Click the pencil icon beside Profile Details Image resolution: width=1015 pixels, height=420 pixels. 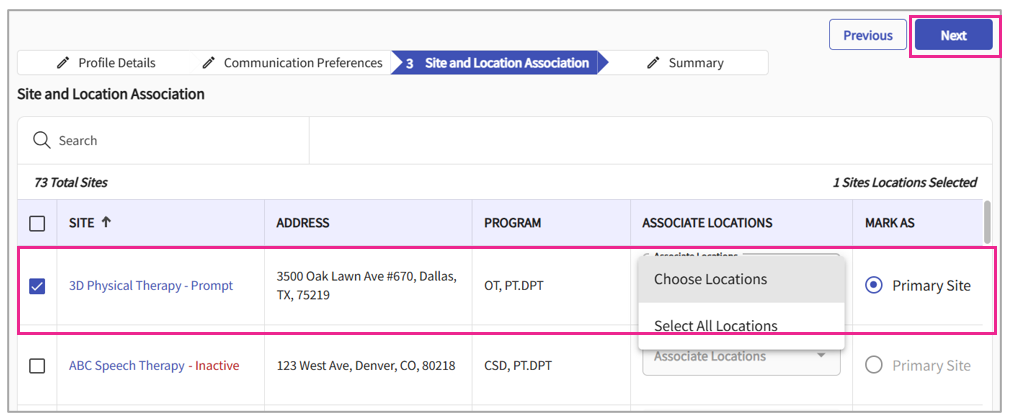[63, 63]
